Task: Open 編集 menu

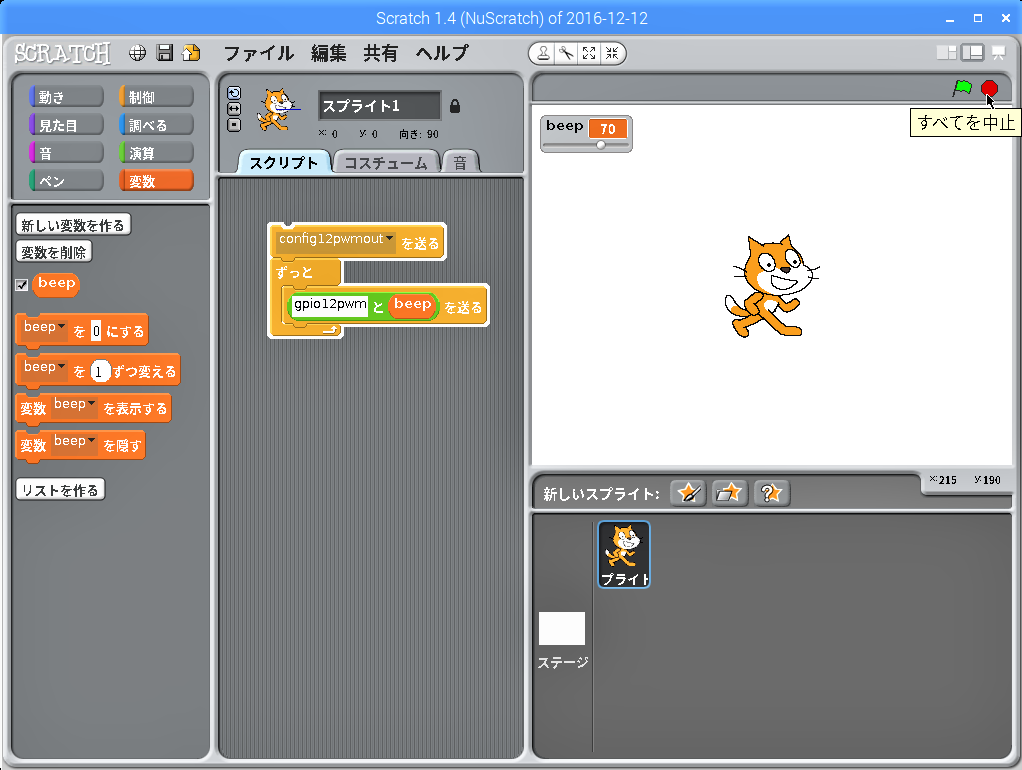Action: pyautogui.click(x=328, y=53)
